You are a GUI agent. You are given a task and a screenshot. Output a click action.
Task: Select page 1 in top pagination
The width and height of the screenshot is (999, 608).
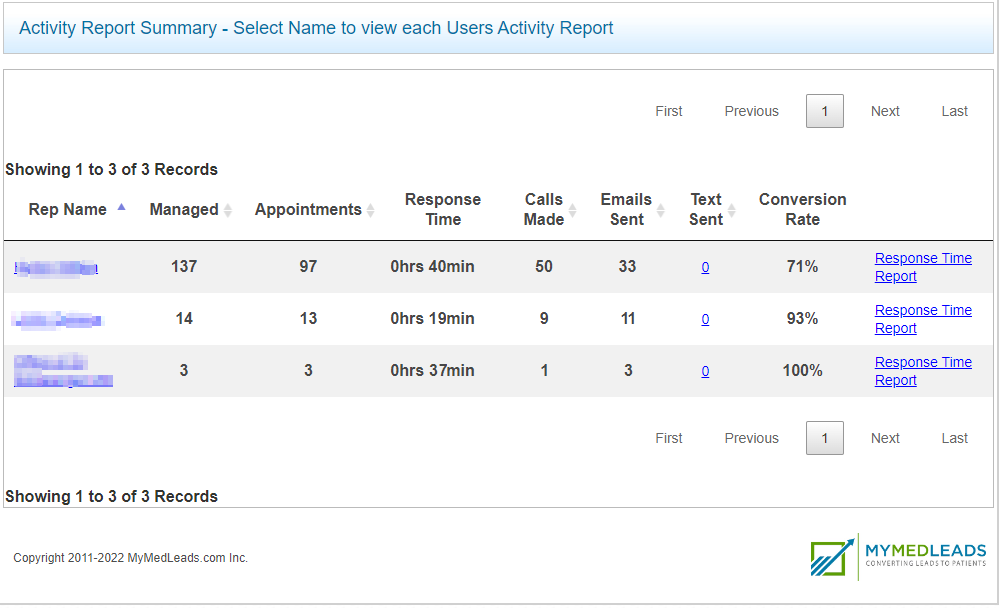point(824,111)
